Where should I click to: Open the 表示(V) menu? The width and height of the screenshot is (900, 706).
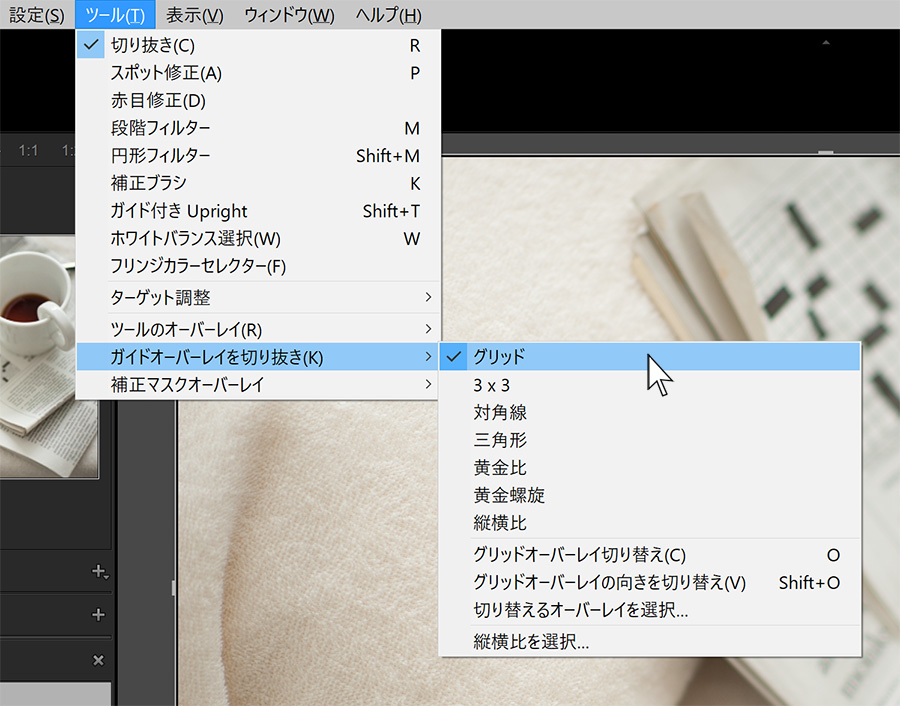pyautogui.click(x=194, y=15)
